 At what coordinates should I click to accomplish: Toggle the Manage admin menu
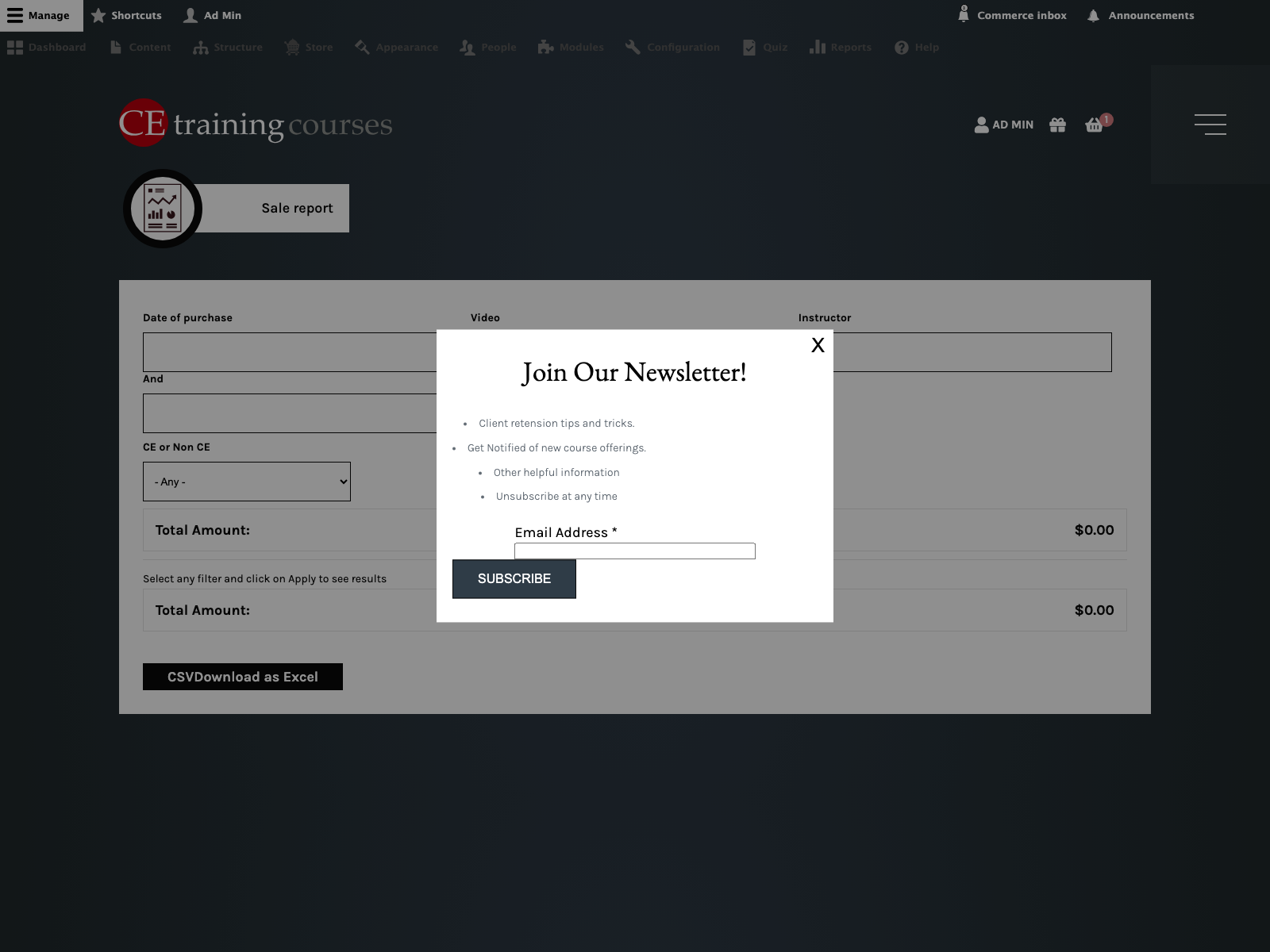(x=40, y=15)
